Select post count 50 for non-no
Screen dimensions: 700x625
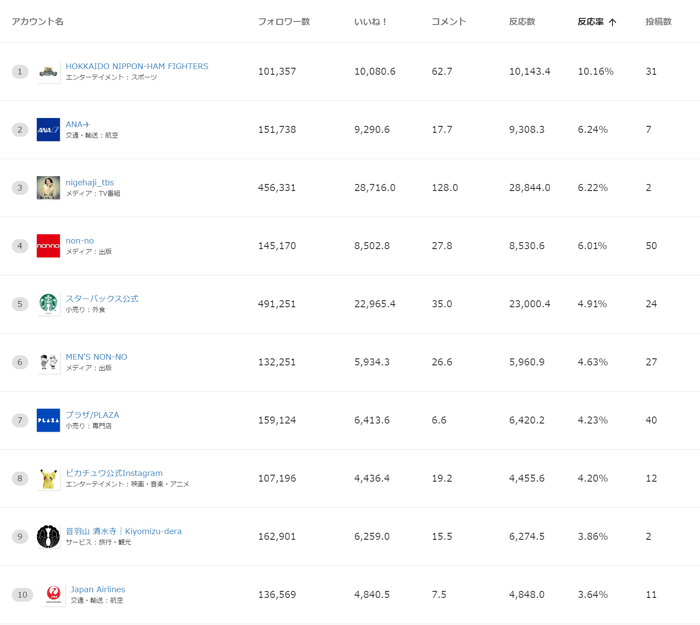651,246
